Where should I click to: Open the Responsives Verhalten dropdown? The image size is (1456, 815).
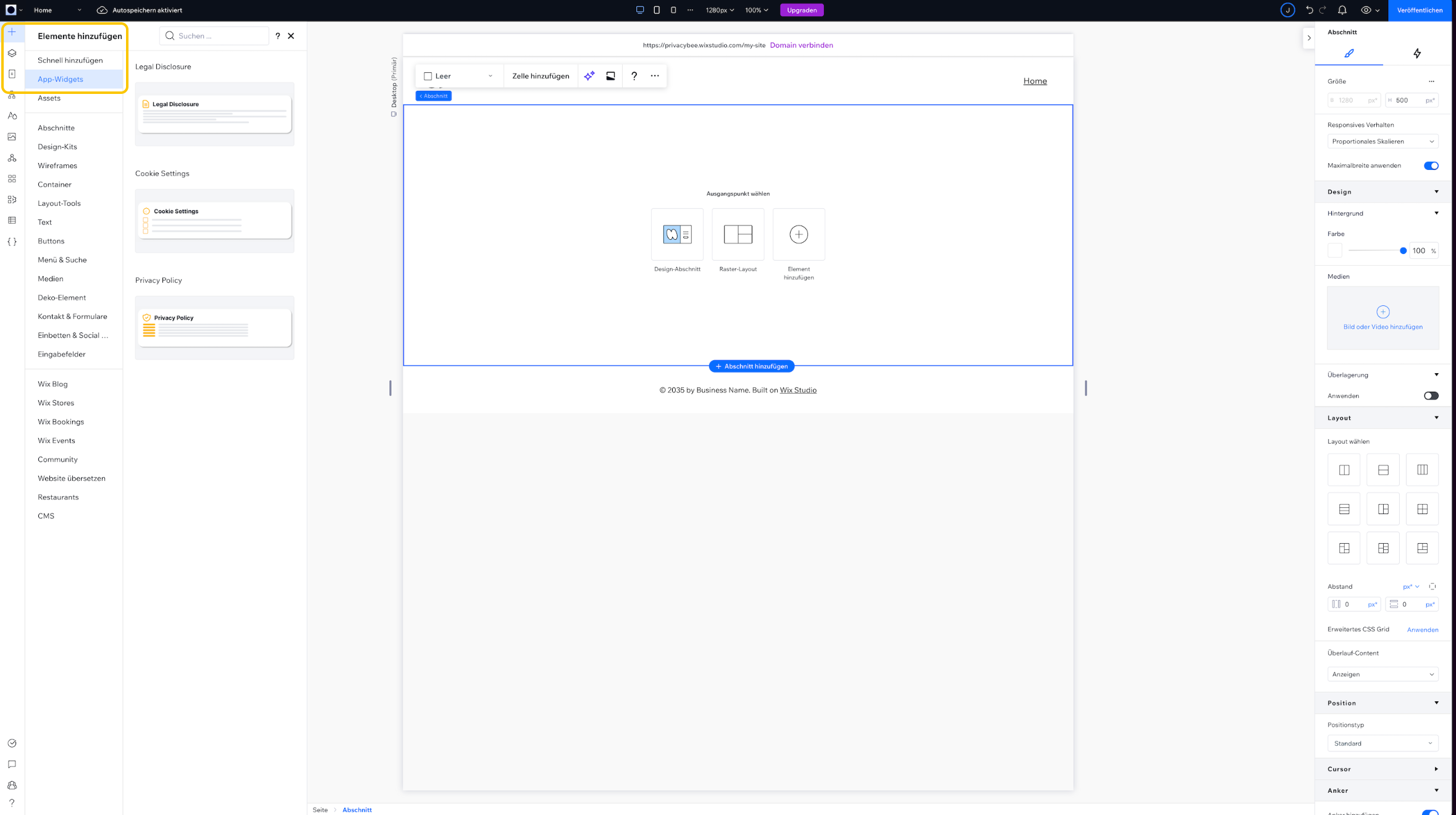[1382, 141]
